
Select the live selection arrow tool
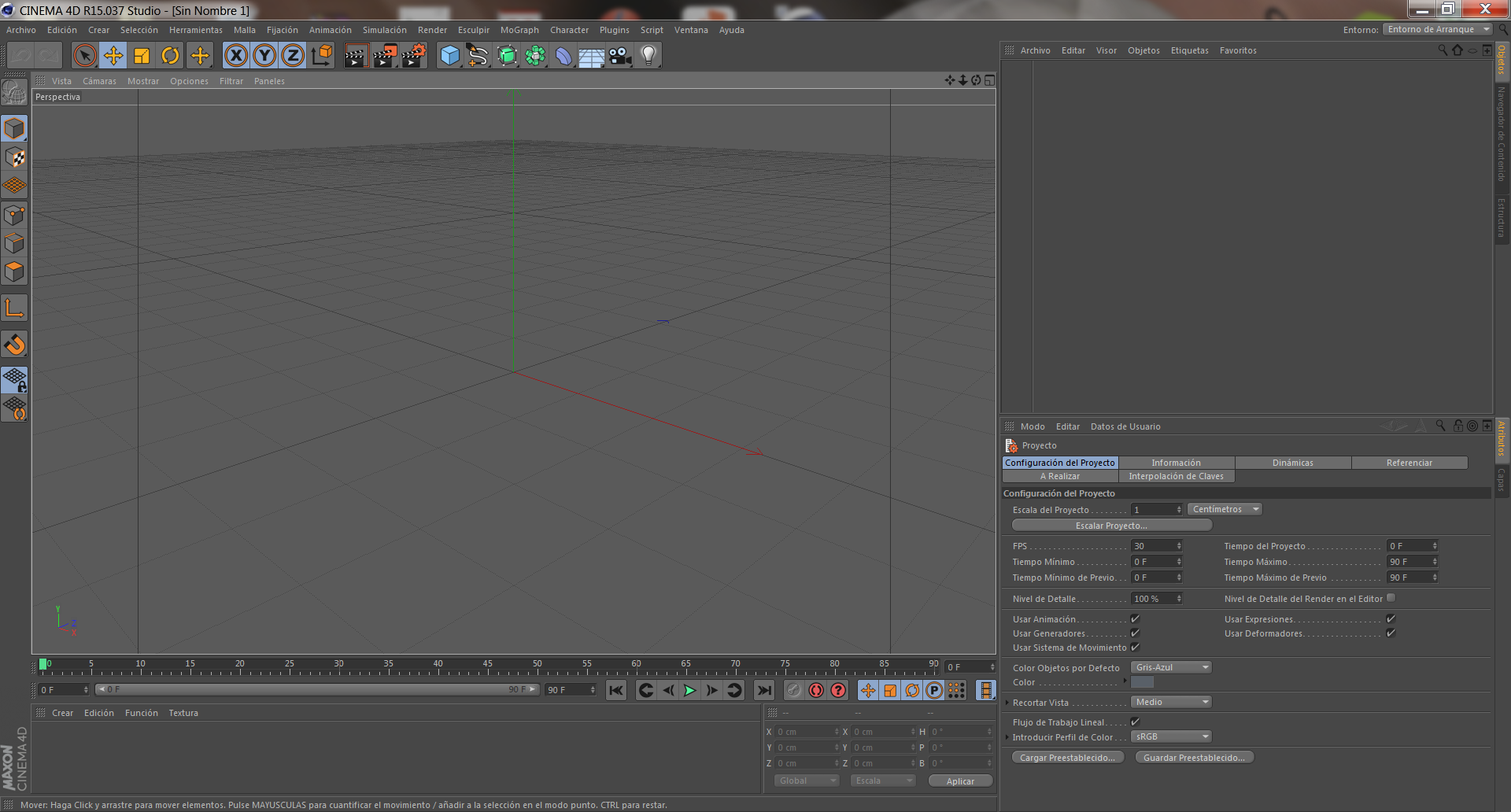tap(85, 56)
